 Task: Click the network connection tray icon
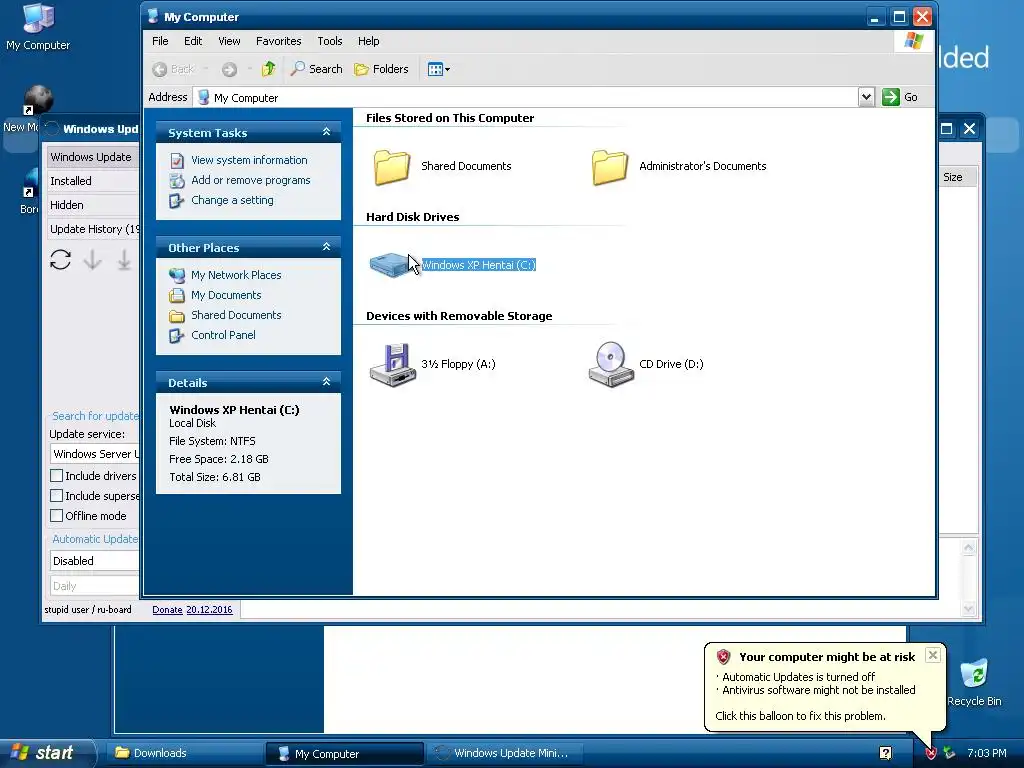(950, 754)
